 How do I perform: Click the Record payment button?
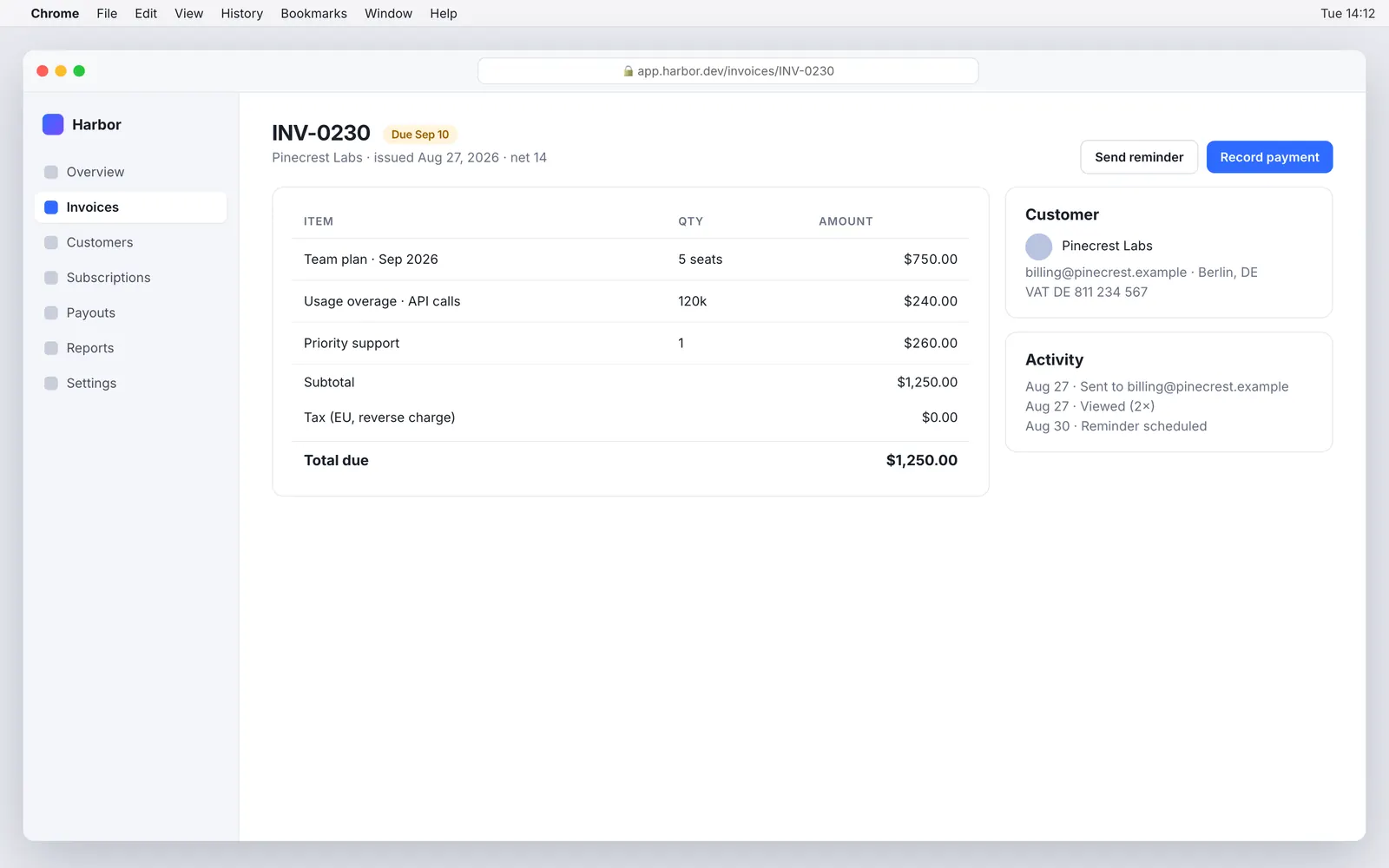pyautogui.click(x=1269, y=157)
